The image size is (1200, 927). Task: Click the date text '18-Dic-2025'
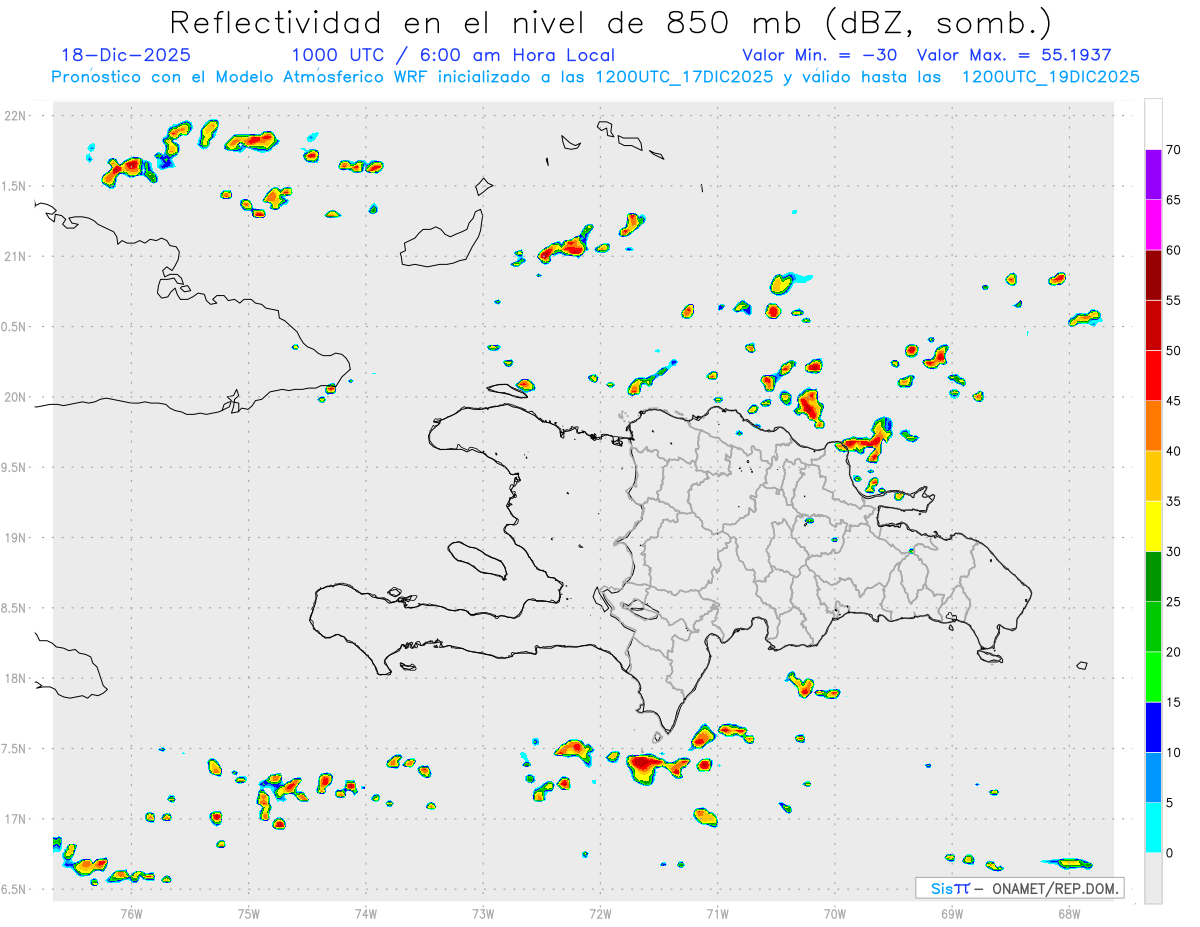pos(126,56)
